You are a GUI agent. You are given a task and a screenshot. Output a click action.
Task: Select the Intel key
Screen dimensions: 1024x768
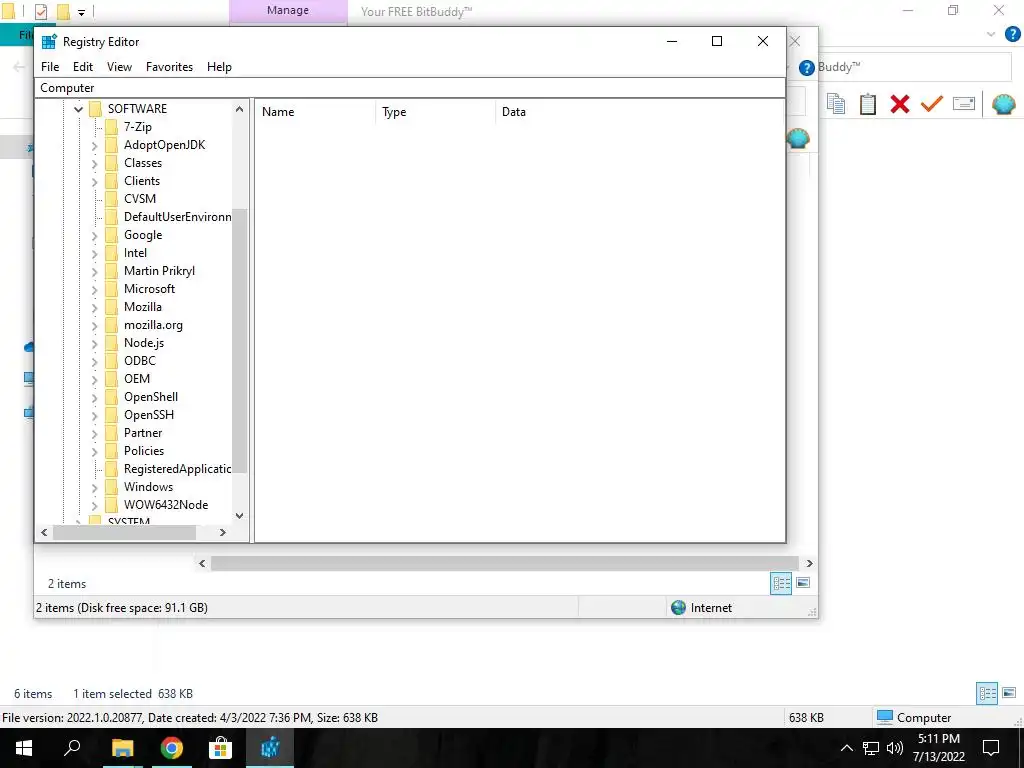pyautogui.click(x=135, y=253)
